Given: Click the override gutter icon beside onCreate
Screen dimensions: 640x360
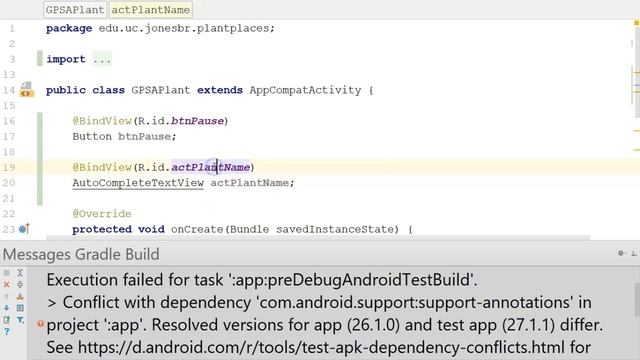Looking at the screenshot, I should (24, 229).
